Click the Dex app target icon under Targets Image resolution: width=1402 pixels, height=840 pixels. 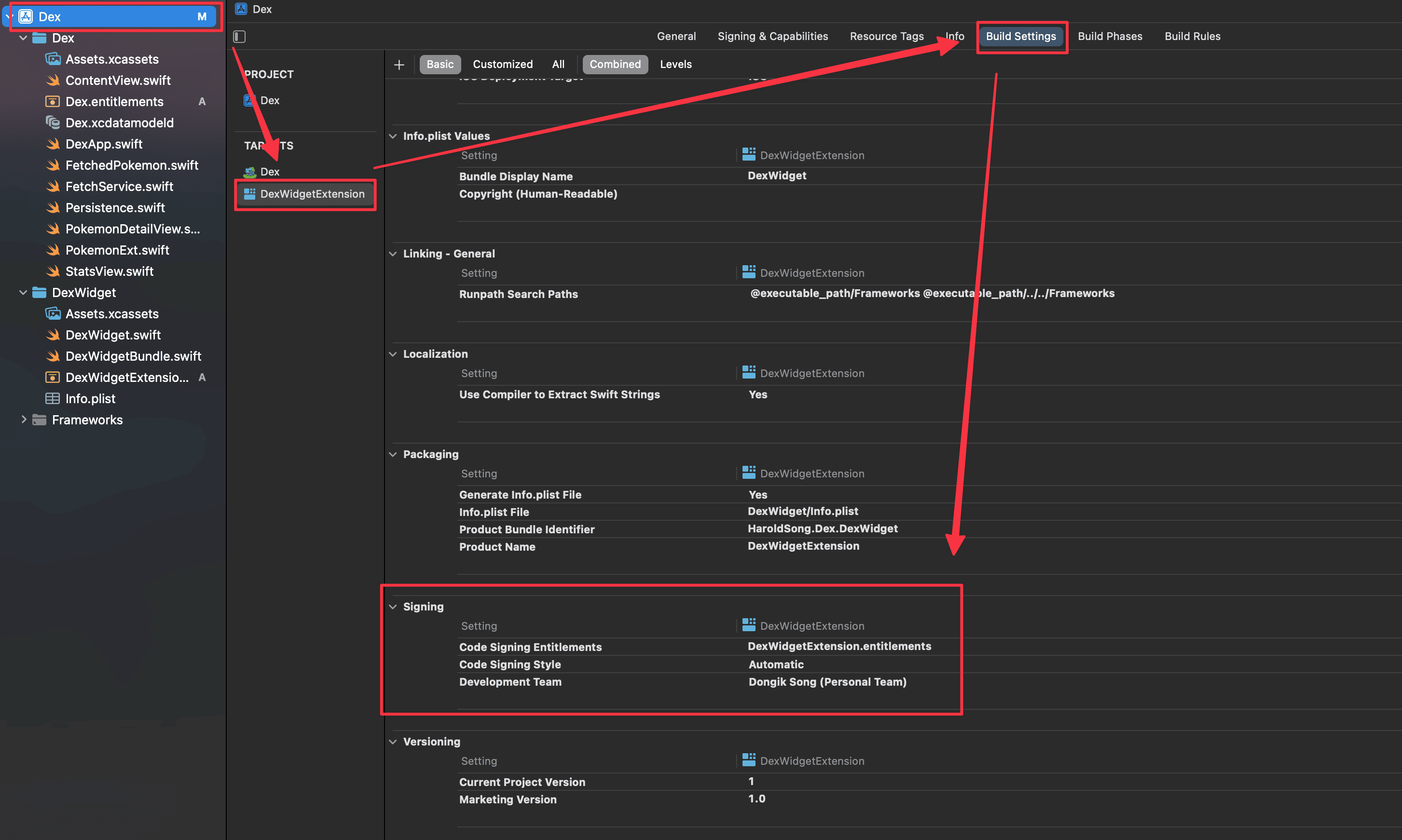coord(250,172)
